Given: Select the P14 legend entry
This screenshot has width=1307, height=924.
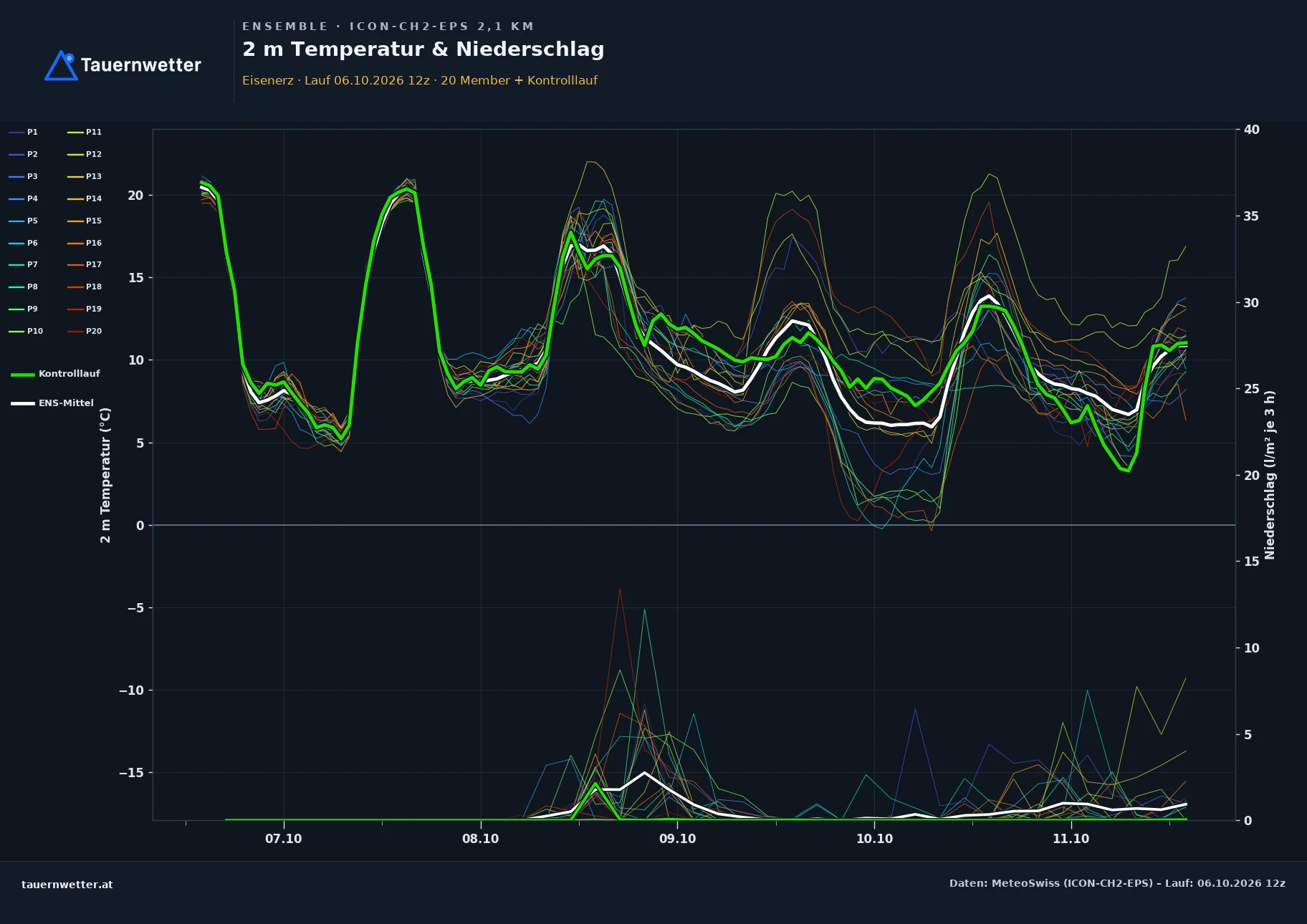Looking at the screenshot, I should [x=85, y=198].
